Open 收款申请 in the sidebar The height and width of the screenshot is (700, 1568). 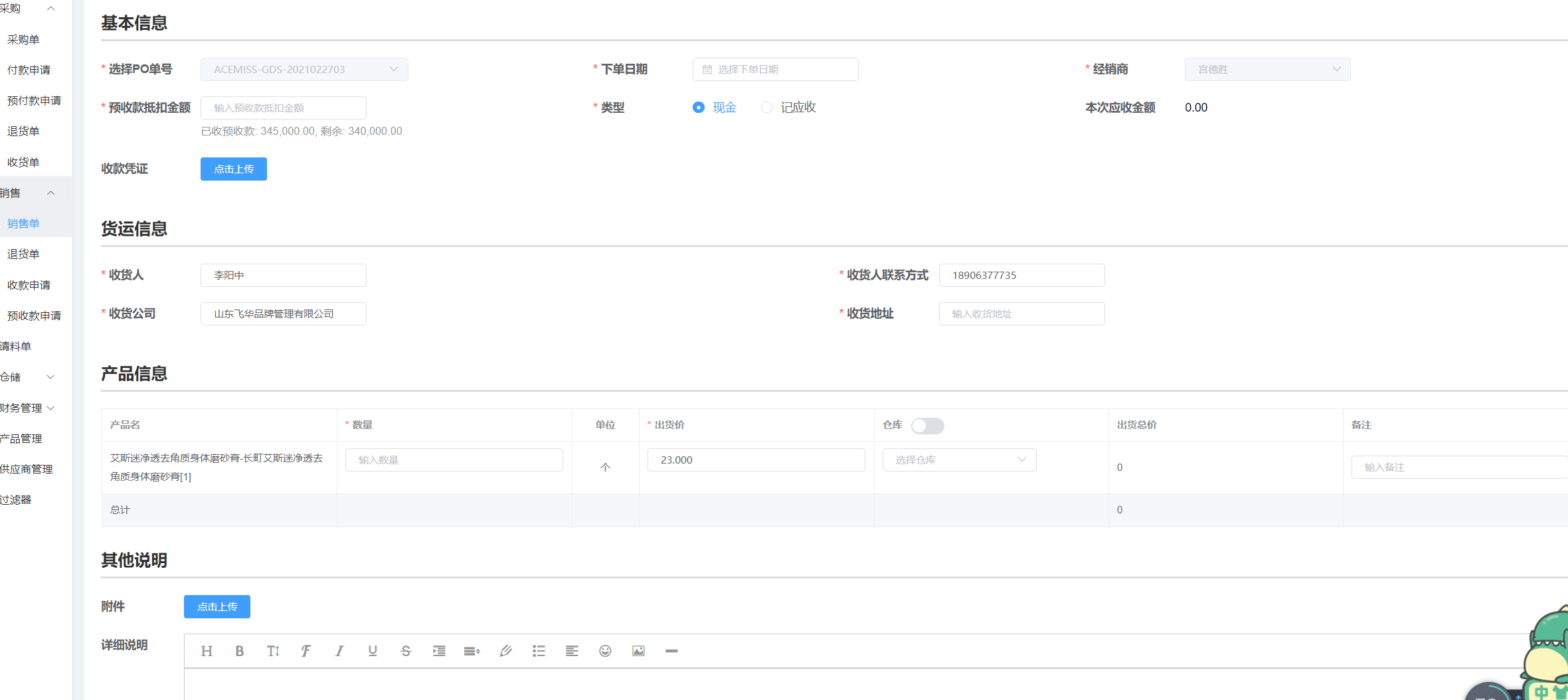(x=29, y=286)
